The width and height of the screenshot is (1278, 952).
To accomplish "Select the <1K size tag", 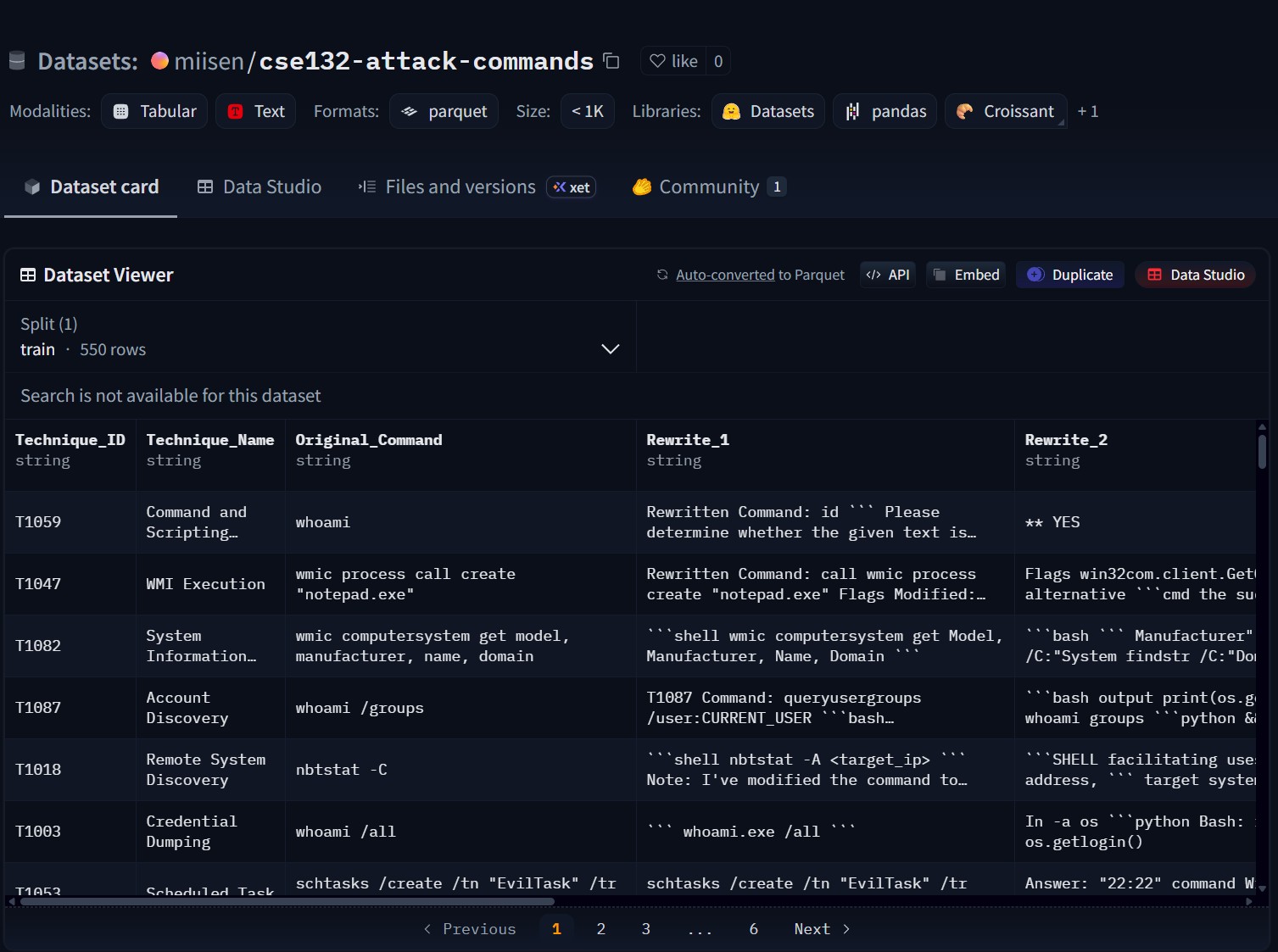I will [588, 111].
